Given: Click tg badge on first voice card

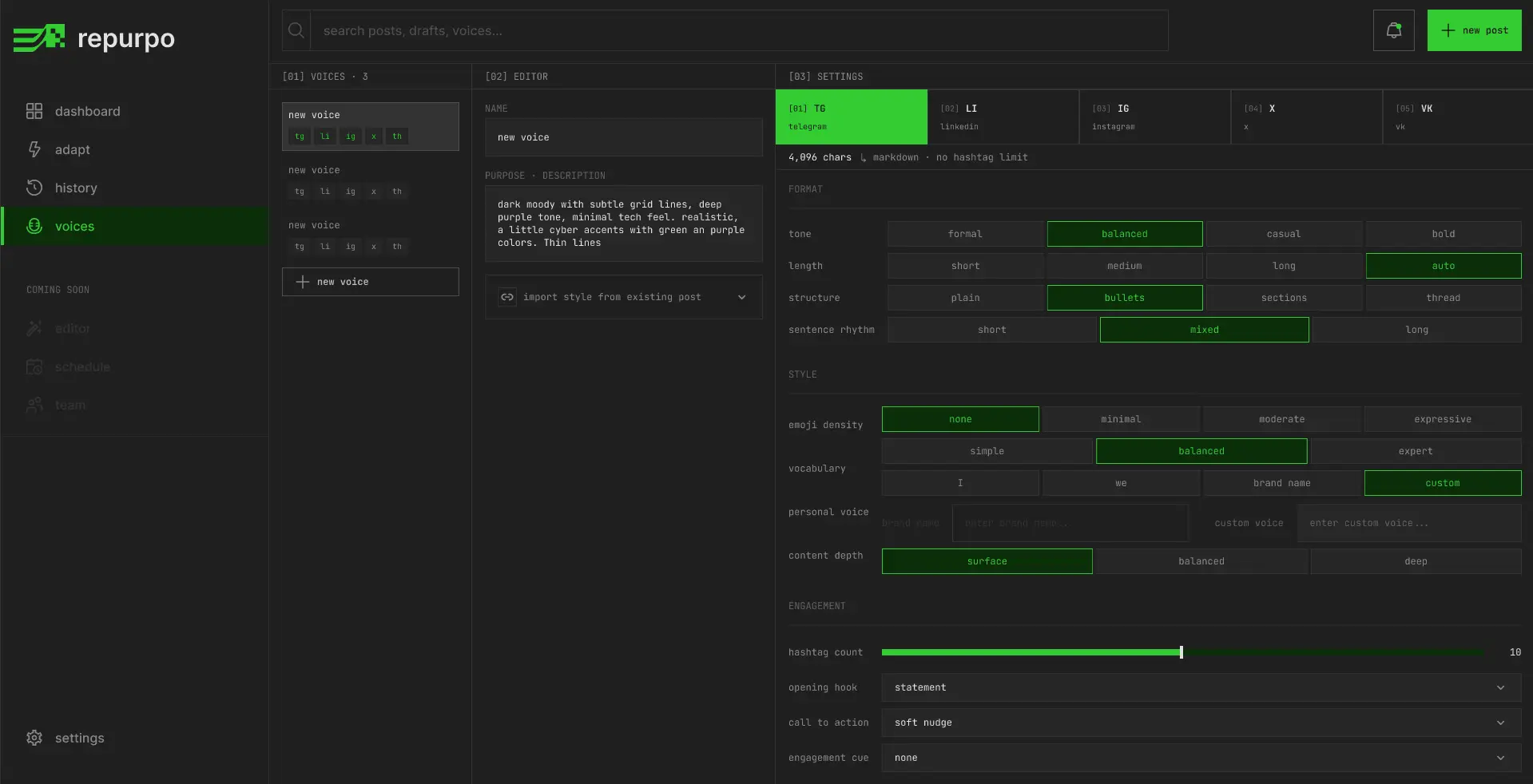Looking at the screenshot, I should (x=300, y=137).
